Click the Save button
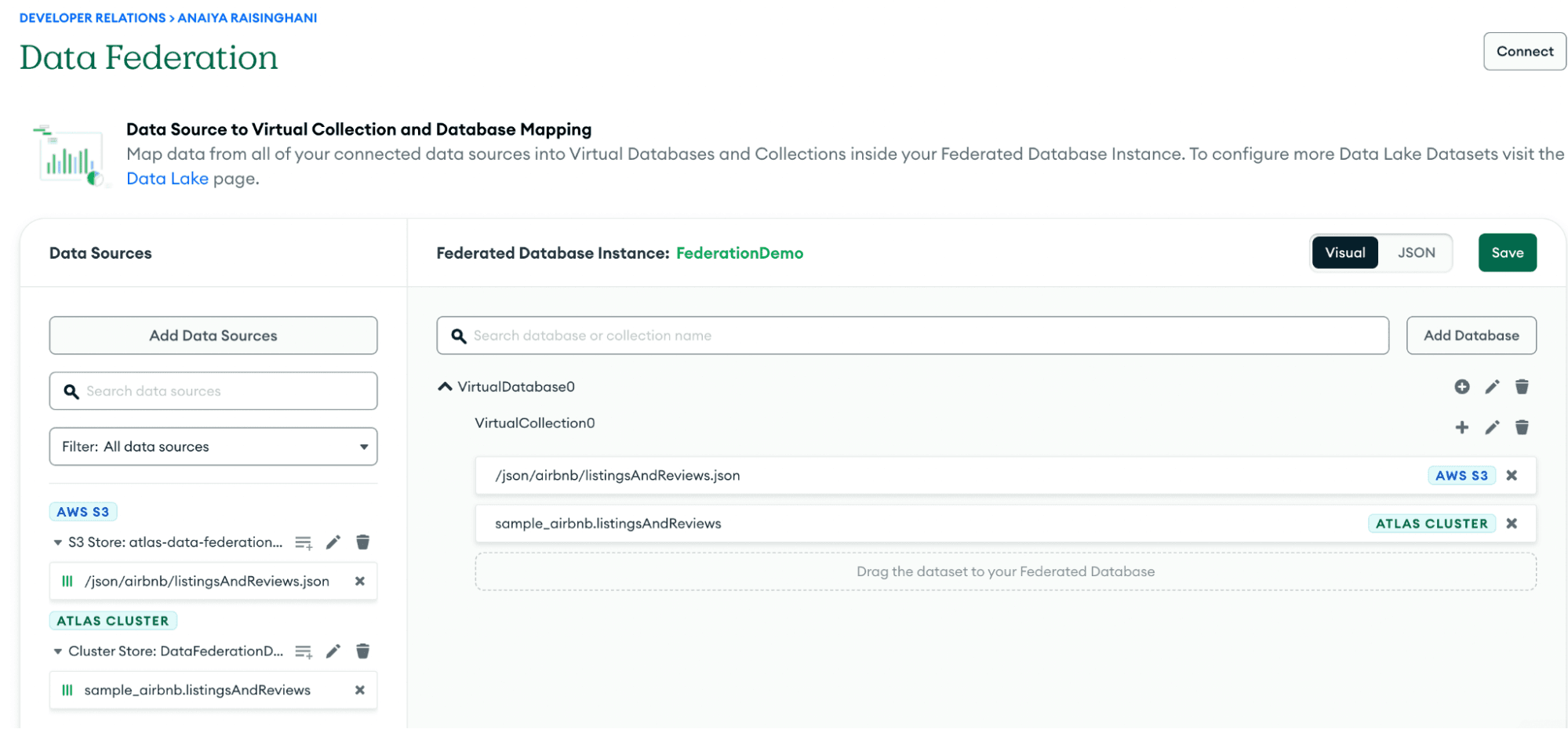This screenshot has height=729, width=1568. [1507, 252]
